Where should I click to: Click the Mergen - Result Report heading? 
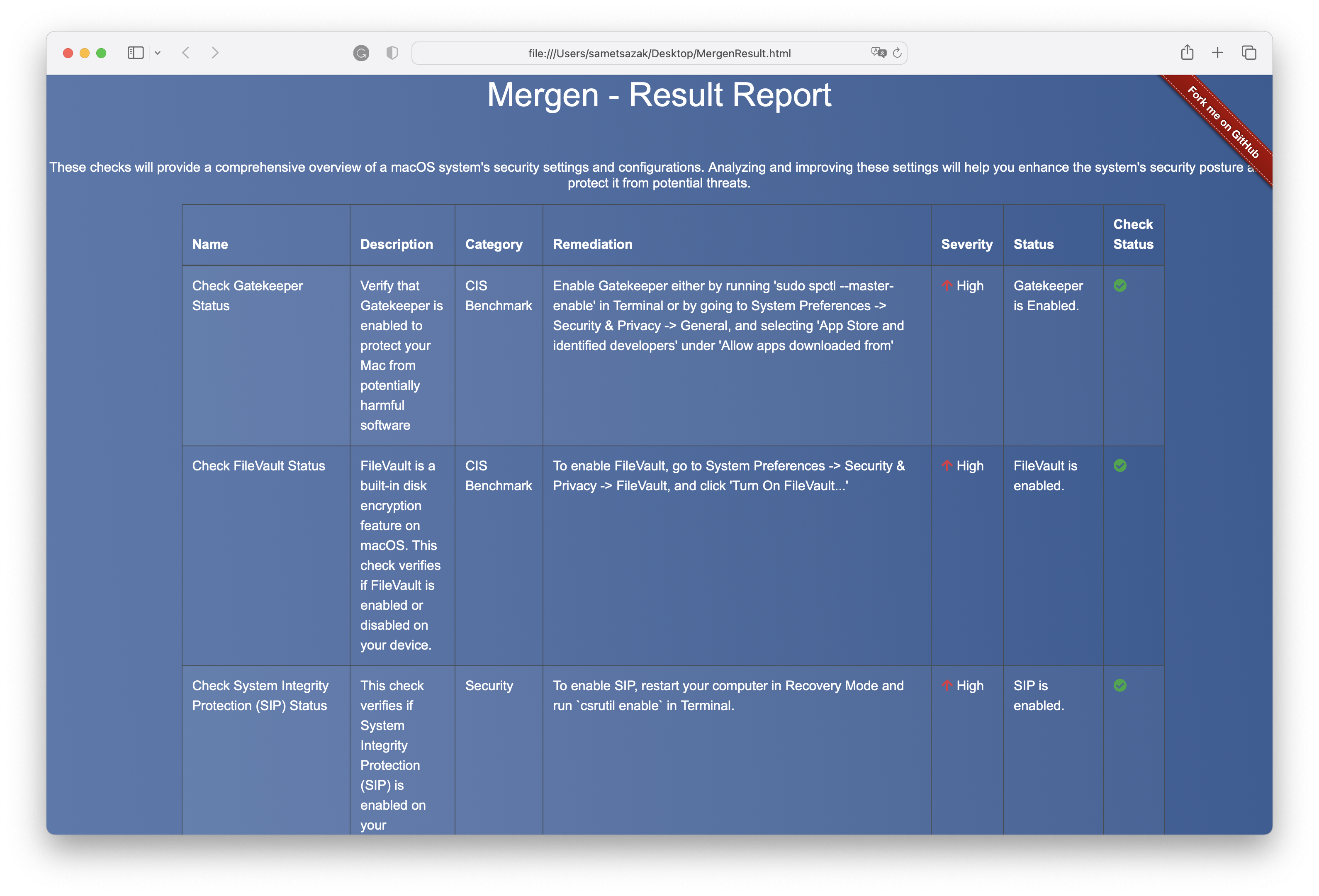click(x=659, y=95)
